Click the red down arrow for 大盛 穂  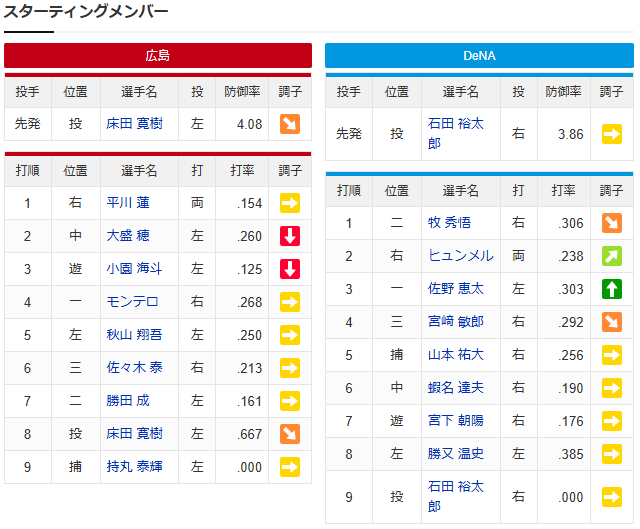point(290,236)
